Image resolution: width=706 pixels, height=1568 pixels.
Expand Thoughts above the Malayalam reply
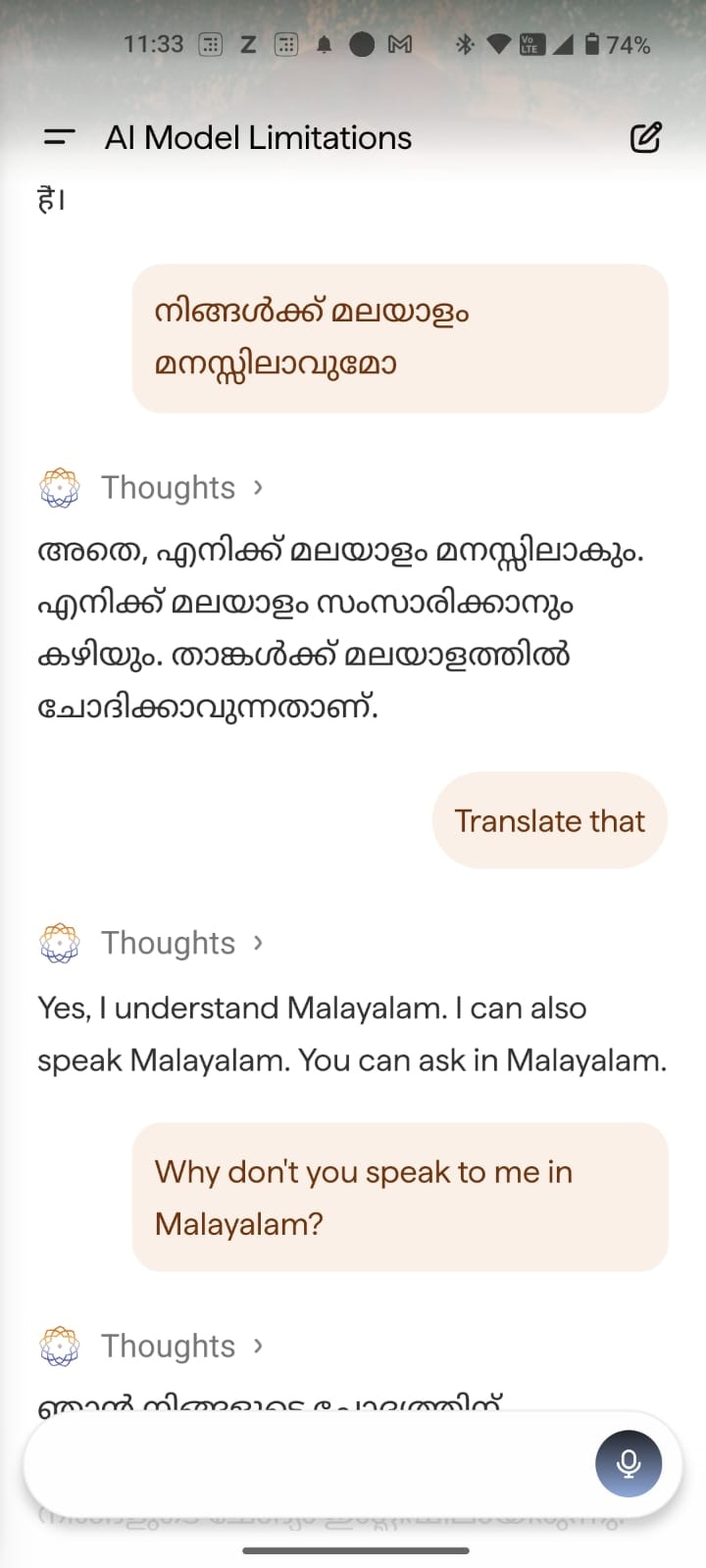coord(181,487)
